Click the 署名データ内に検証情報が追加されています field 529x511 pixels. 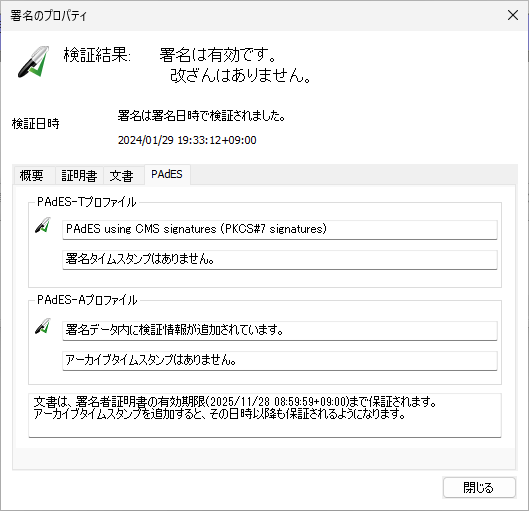click(280, 331)
